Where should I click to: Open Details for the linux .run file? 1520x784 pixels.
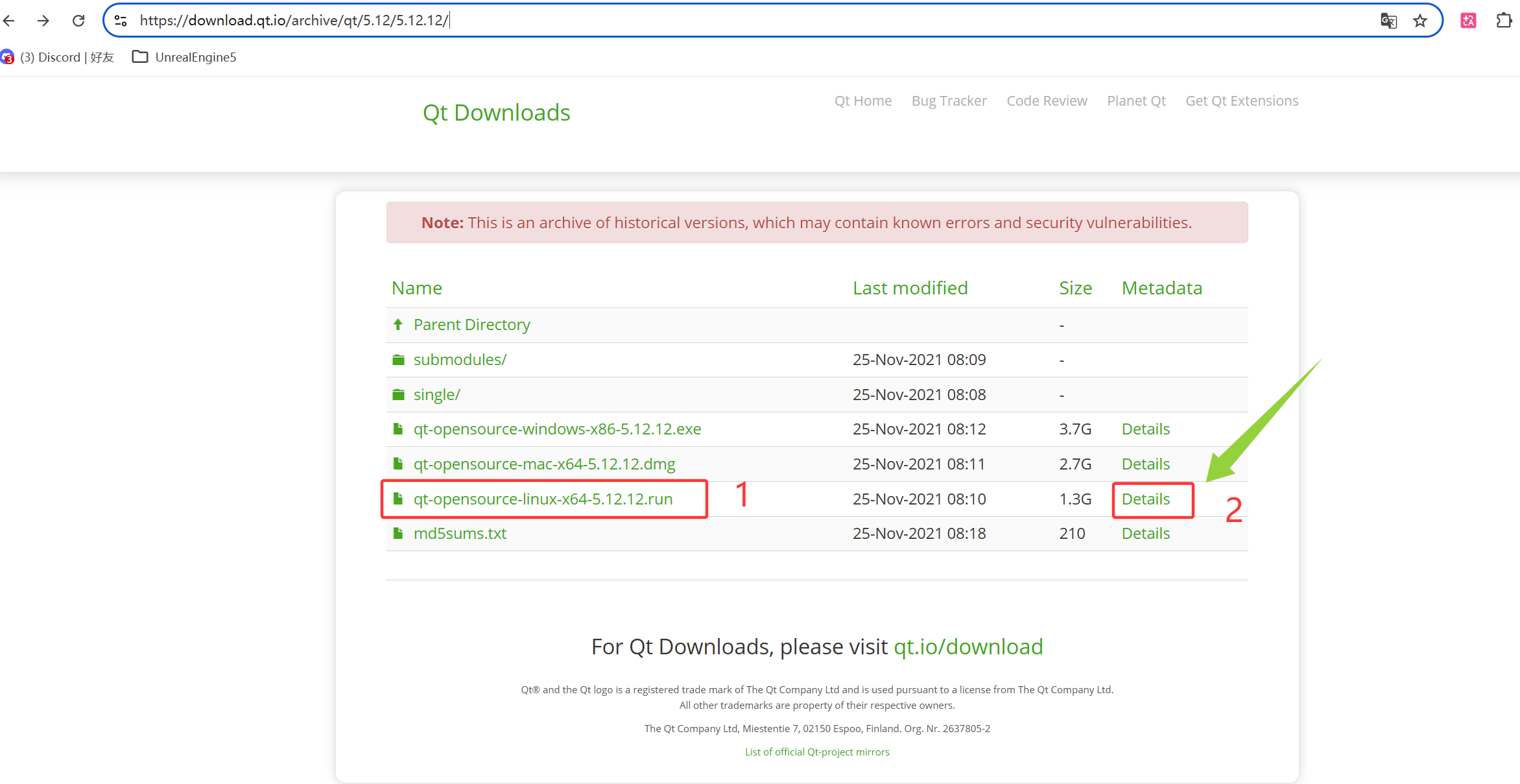click(1145, 499)
